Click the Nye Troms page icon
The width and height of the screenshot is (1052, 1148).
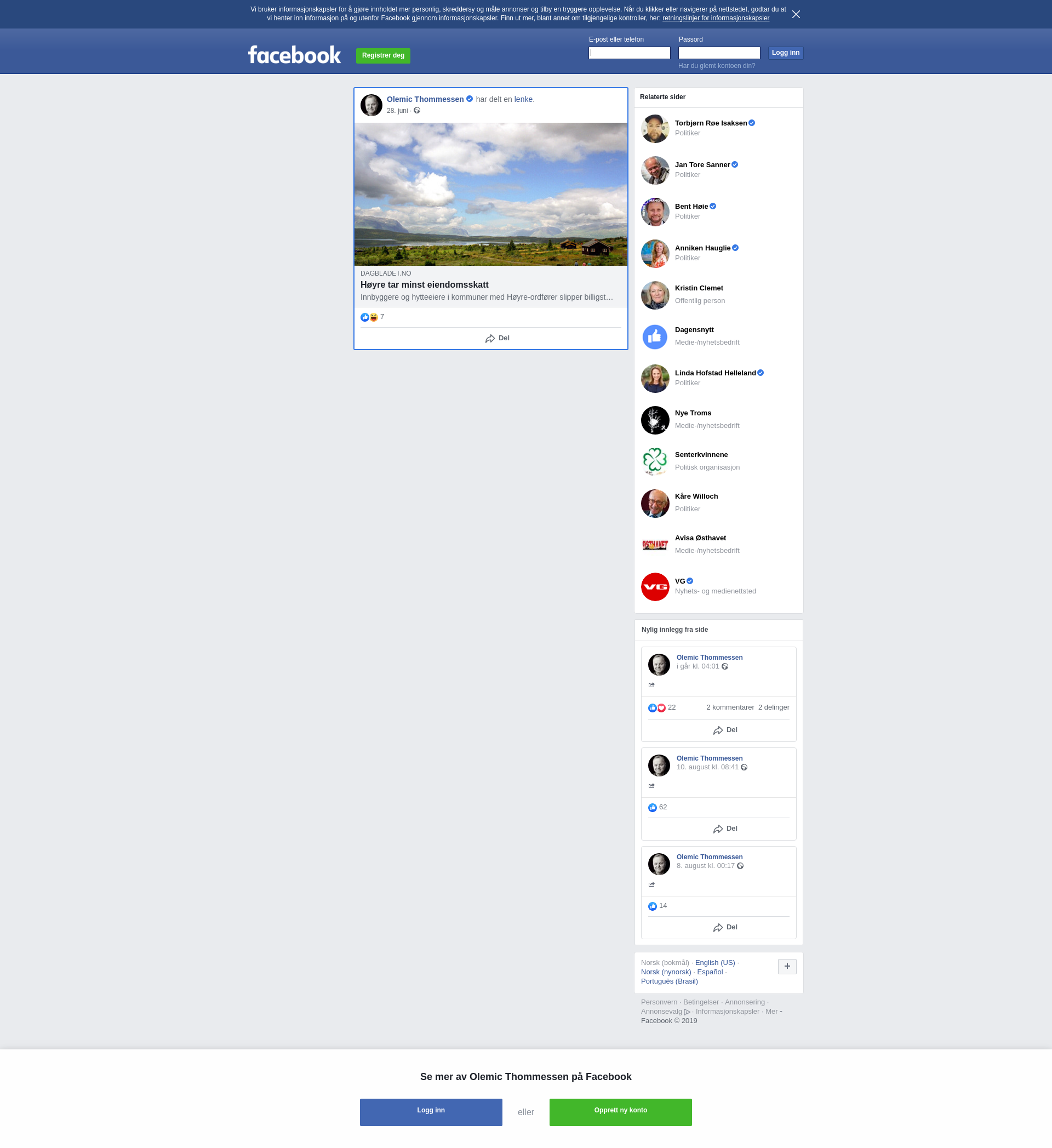655,420
